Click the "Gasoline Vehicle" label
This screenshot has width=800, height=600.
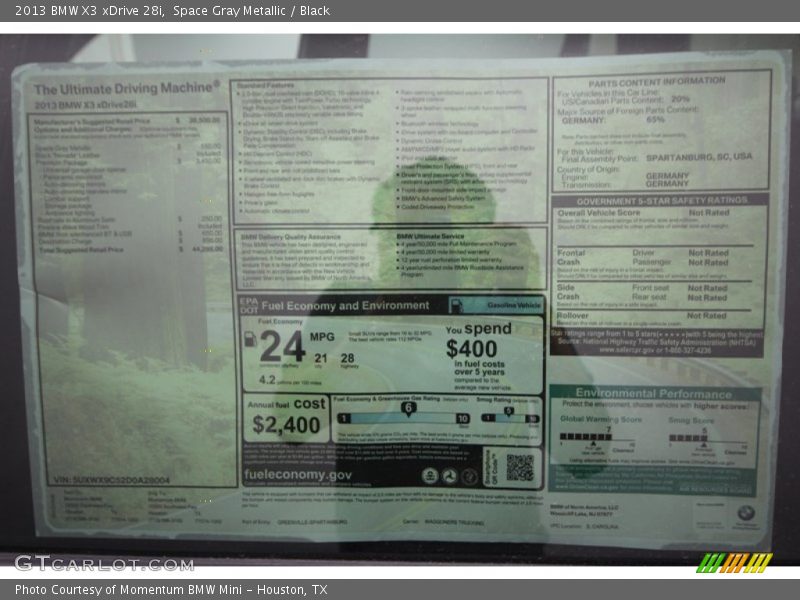coord(514,305)
